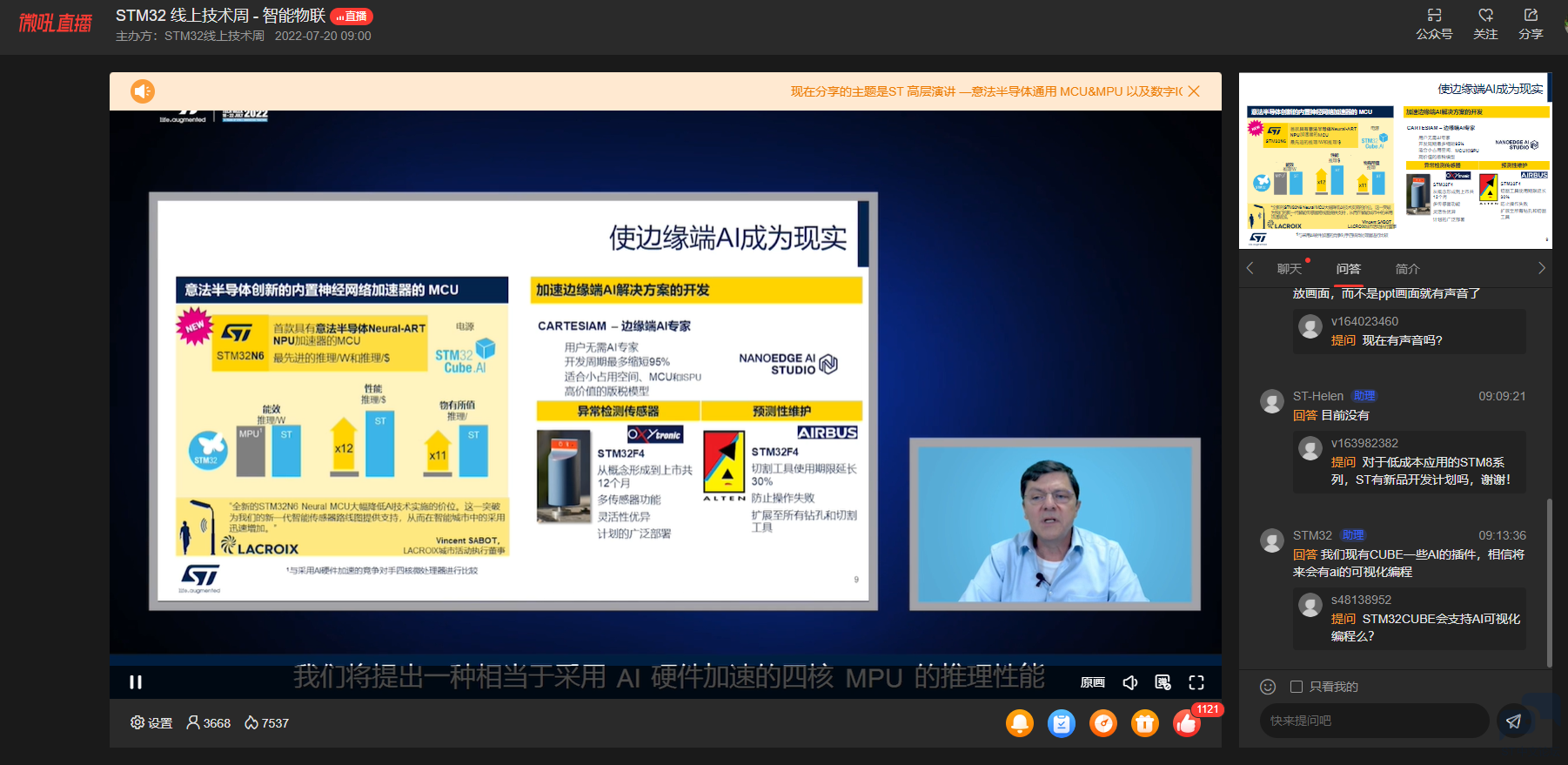Image resolution: width=1568 pixels, height=765 pixels.
Task: Send the question with paper plane button
Action: 1514,721
